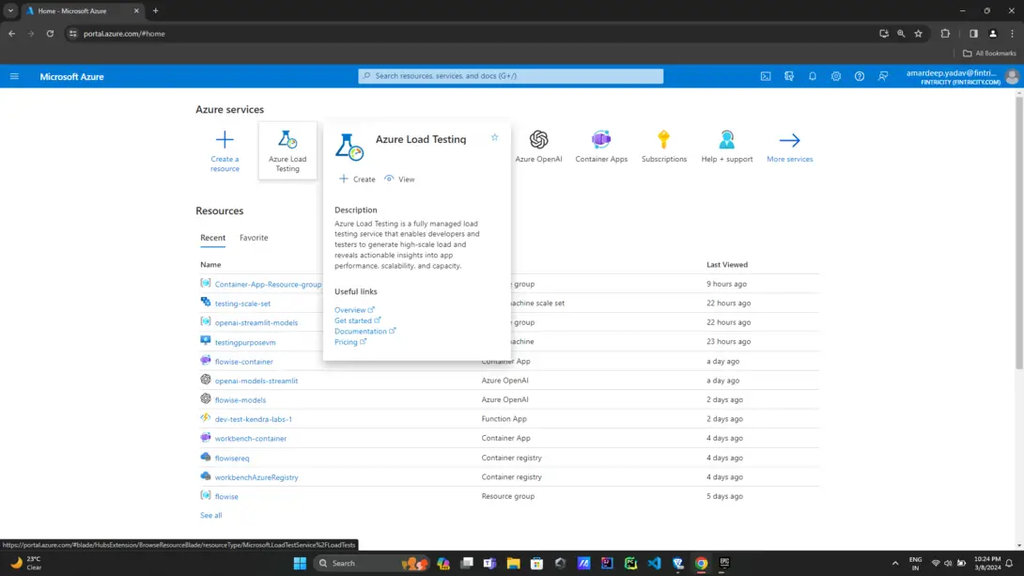Open the Pricing useful link

click(x=350, y=342)
